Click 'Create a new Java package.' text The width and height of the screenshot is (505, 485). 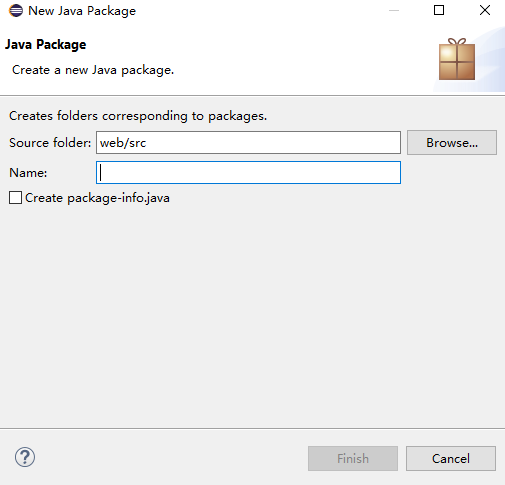pyautogui.click(x=93, y=70)
